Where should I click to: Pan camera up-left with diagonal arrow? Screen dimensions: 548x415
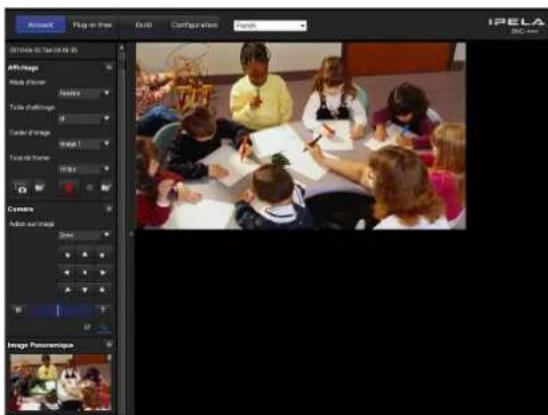67,255
